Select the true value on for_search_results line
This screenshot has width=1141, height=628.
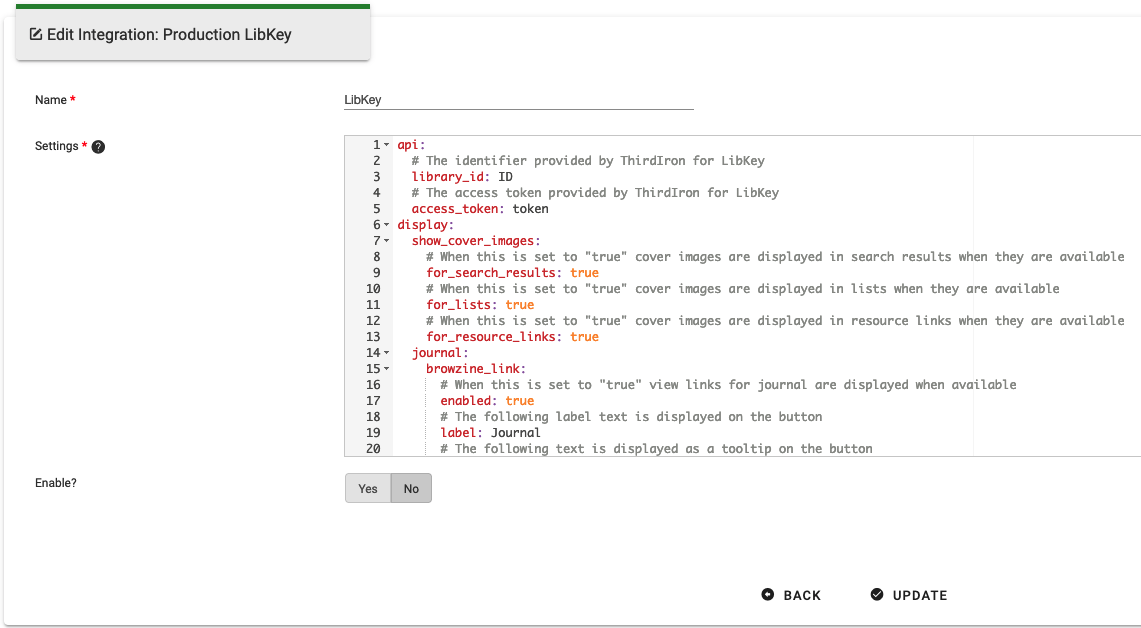584,272
